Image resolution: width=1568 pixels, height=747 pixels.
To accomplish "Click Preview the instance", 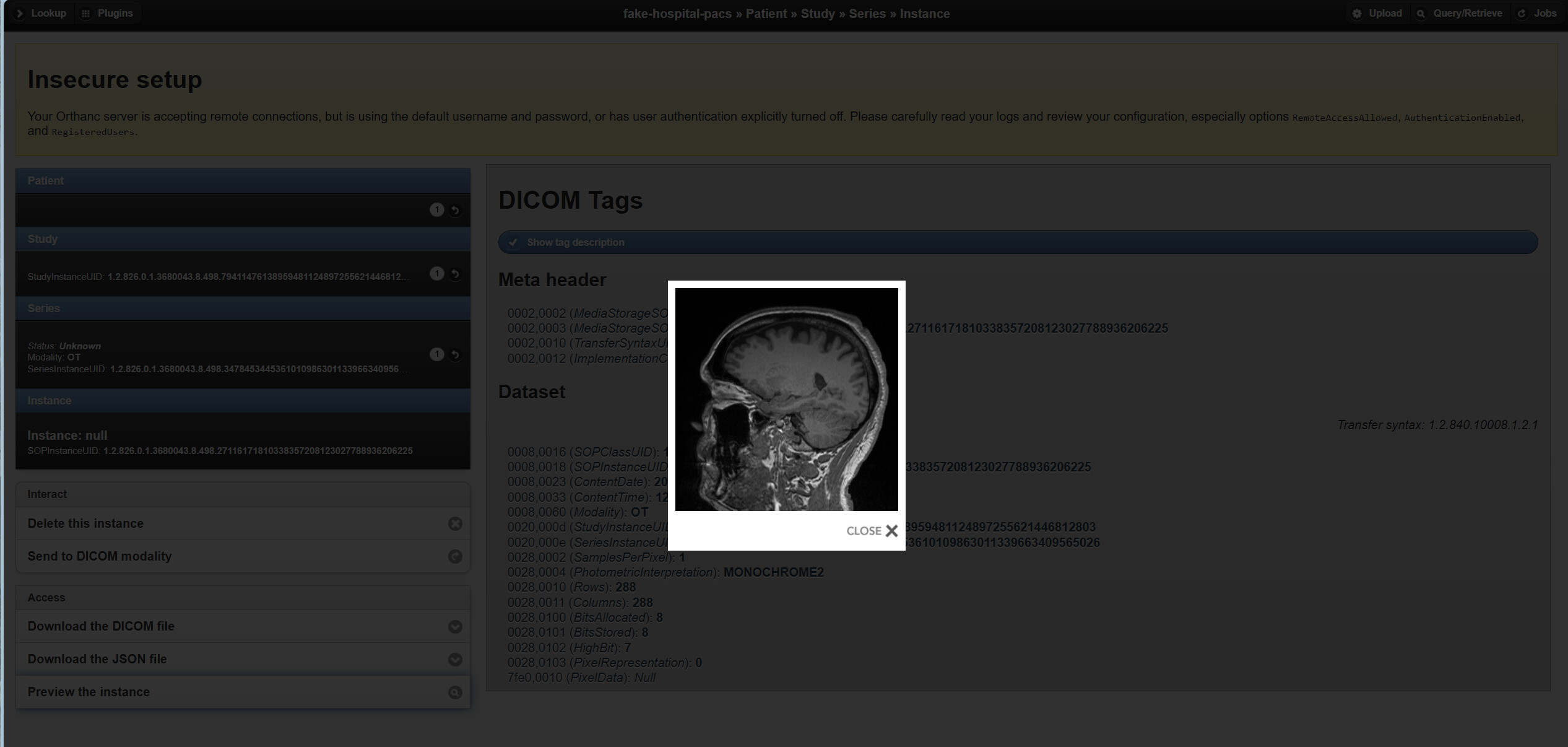I will click(x=243, y=692).
